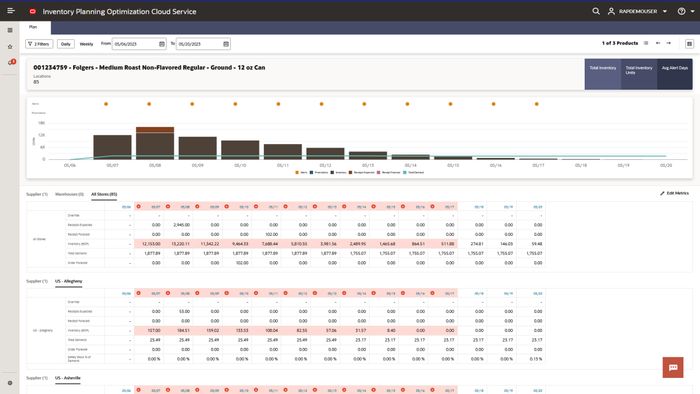Expand the help menu dropdown arrow
The image size is (700, 394).
tap(692, 11)
